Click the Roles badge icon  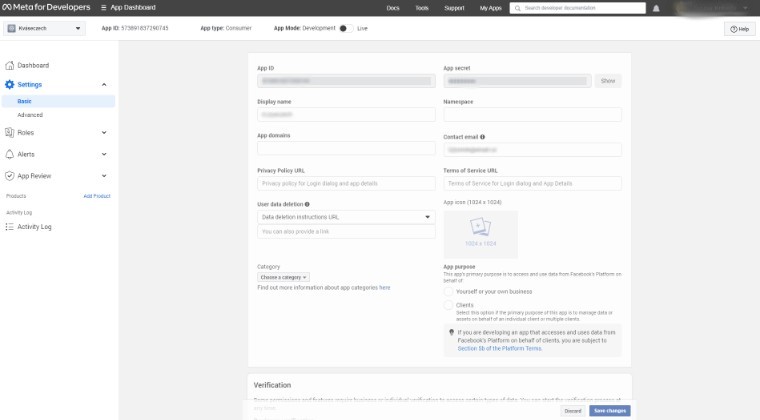coord(9,132)
